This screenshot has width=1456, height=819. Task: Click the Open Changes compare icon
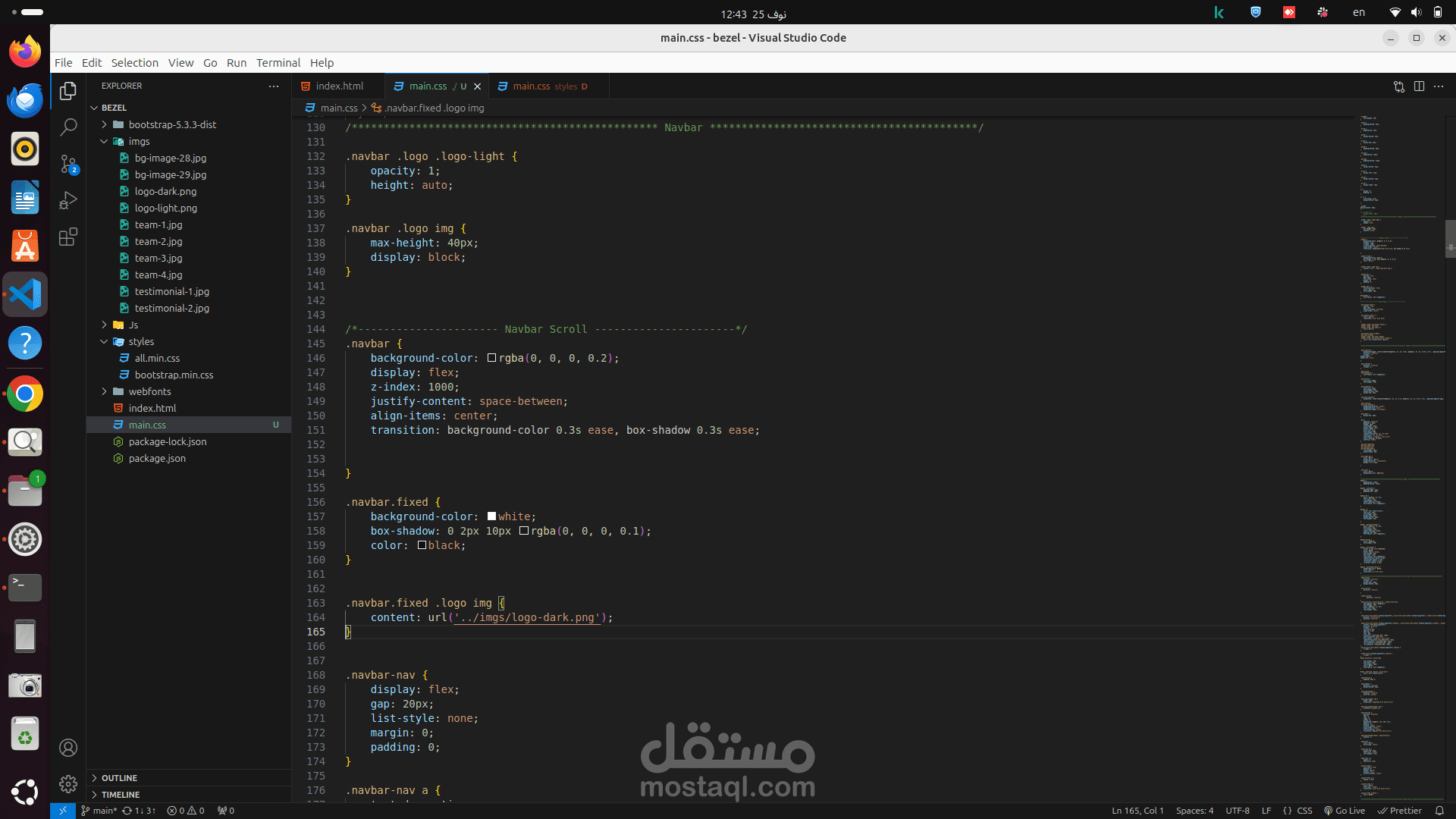[1399, 86]
